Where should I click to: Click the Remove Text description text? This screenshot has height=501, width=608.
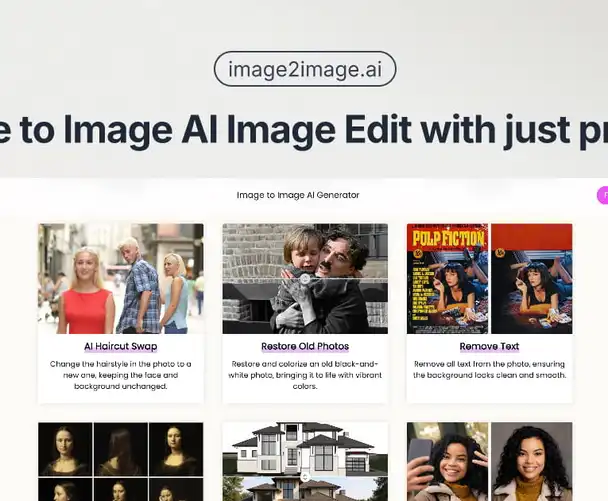point(489,370)
